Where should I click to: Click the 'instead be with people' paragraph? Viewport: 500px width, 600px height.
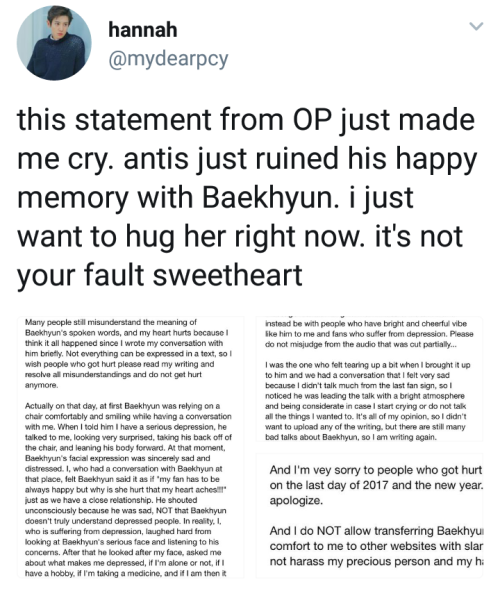coord(369,334)
